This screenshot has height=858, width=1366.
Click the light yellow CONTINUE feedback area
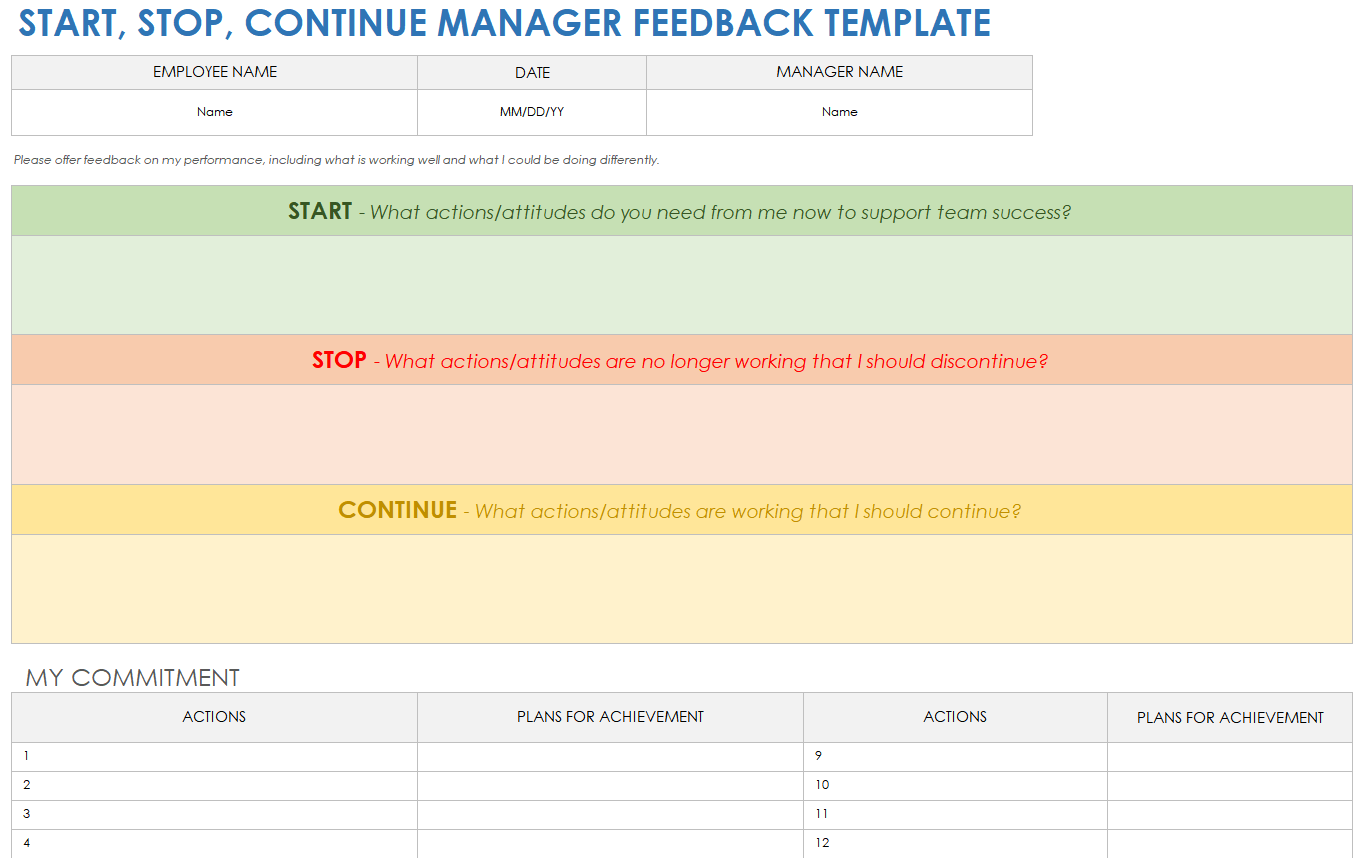pos(681,589)
